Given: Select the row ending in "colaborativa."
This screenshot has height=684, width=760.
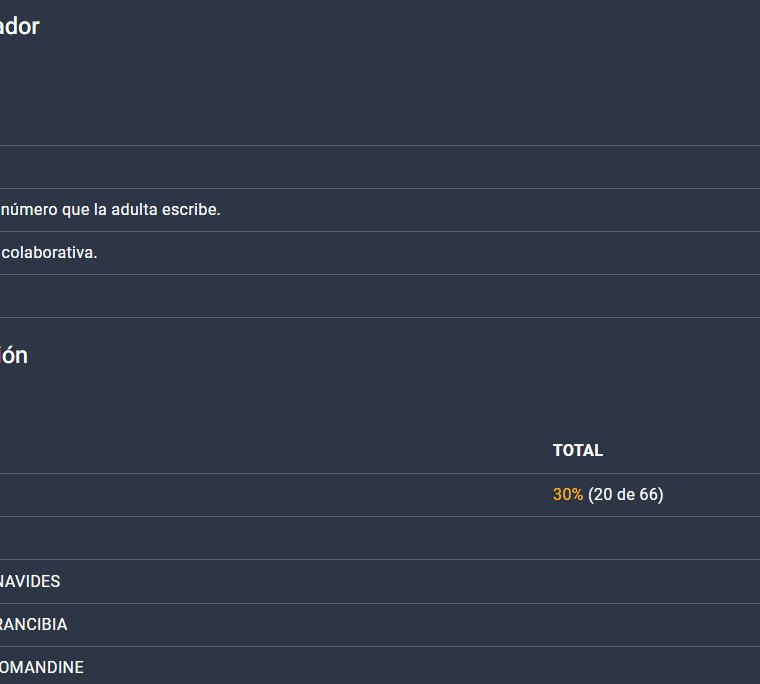Looking at the screenshot, I should click(x=49, y=253).
